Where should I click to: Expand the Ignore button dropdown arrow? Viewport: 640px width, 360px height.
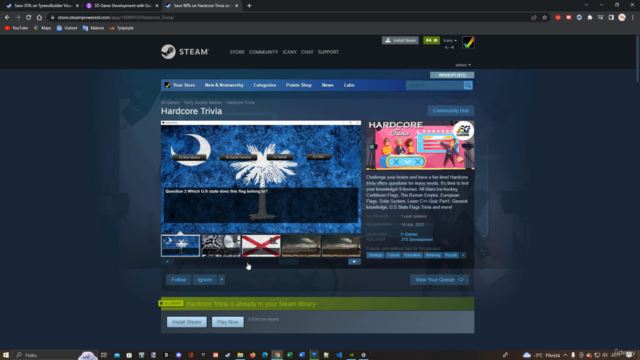[x=221, y=280]
